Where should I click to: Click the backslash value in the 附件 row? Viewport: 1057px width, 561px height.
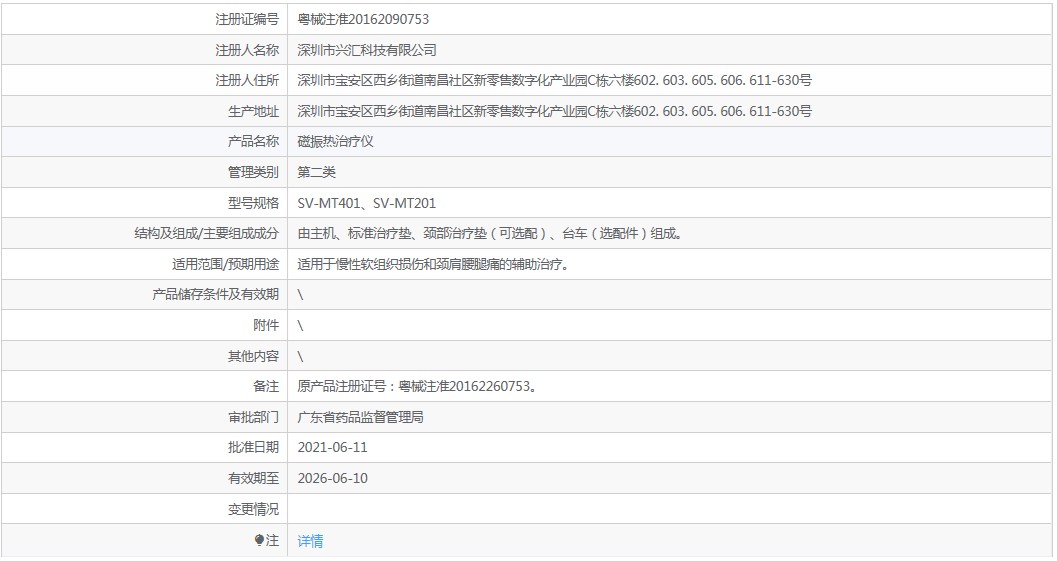tap(300, 326)
